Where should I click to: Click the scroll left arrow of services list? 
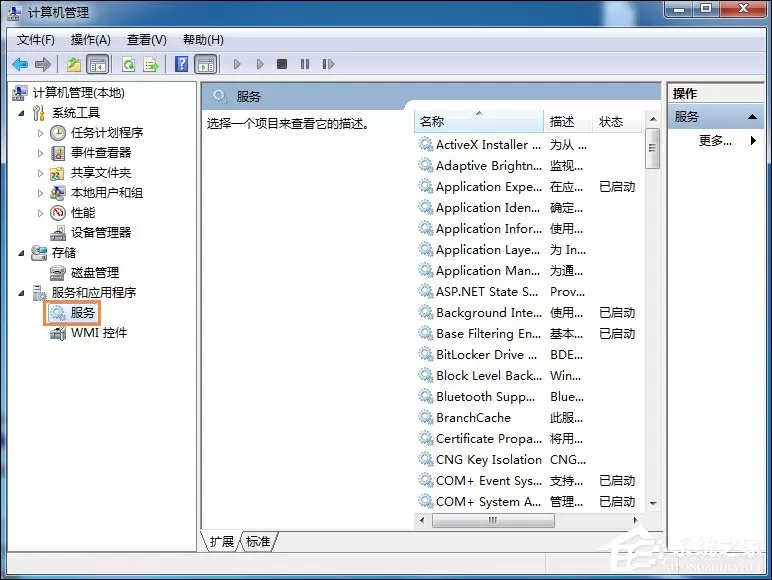pyautogui.click(x=421, y=520)
